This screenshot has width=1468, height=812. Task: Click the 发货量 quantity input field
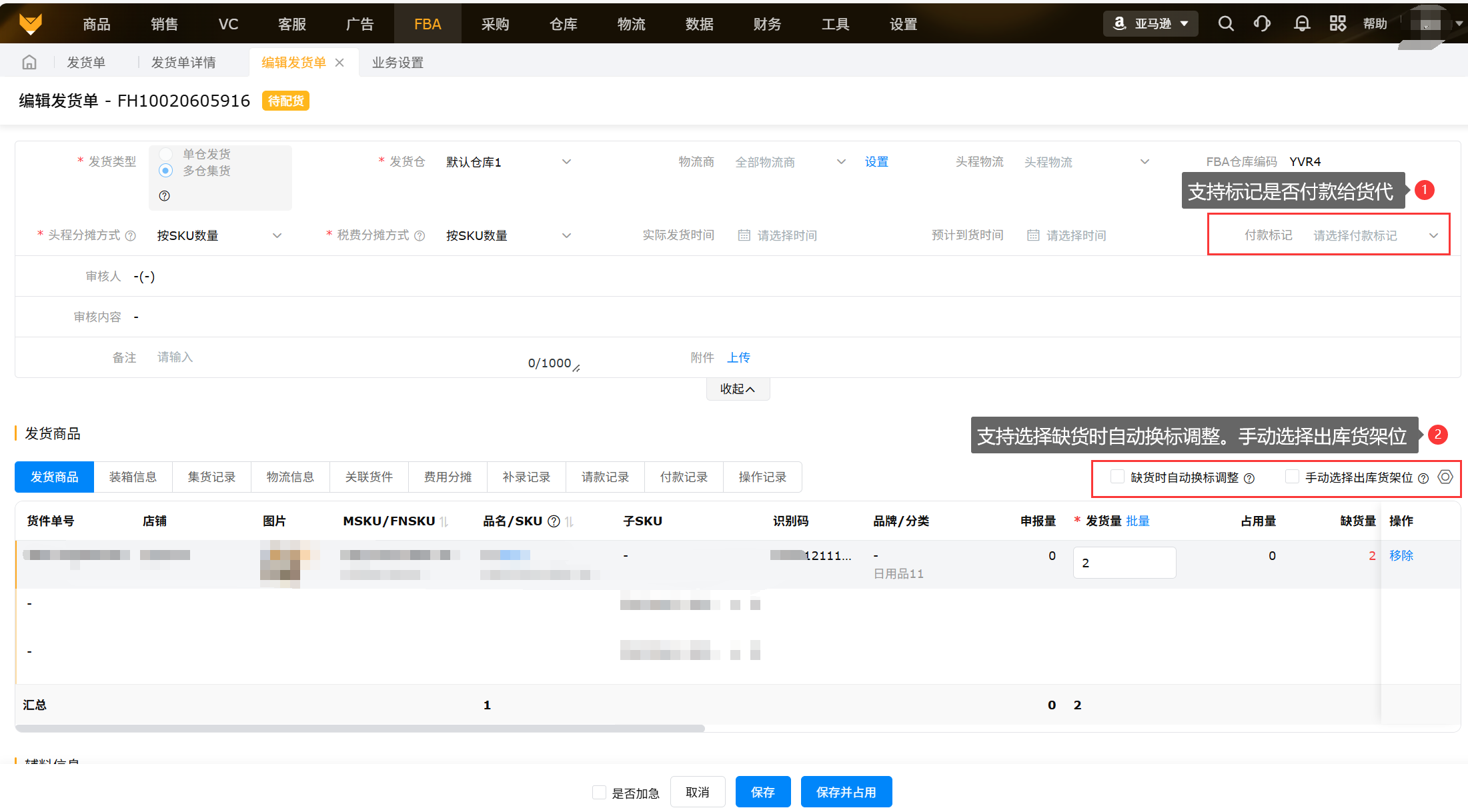click(x=1124, y=563)
